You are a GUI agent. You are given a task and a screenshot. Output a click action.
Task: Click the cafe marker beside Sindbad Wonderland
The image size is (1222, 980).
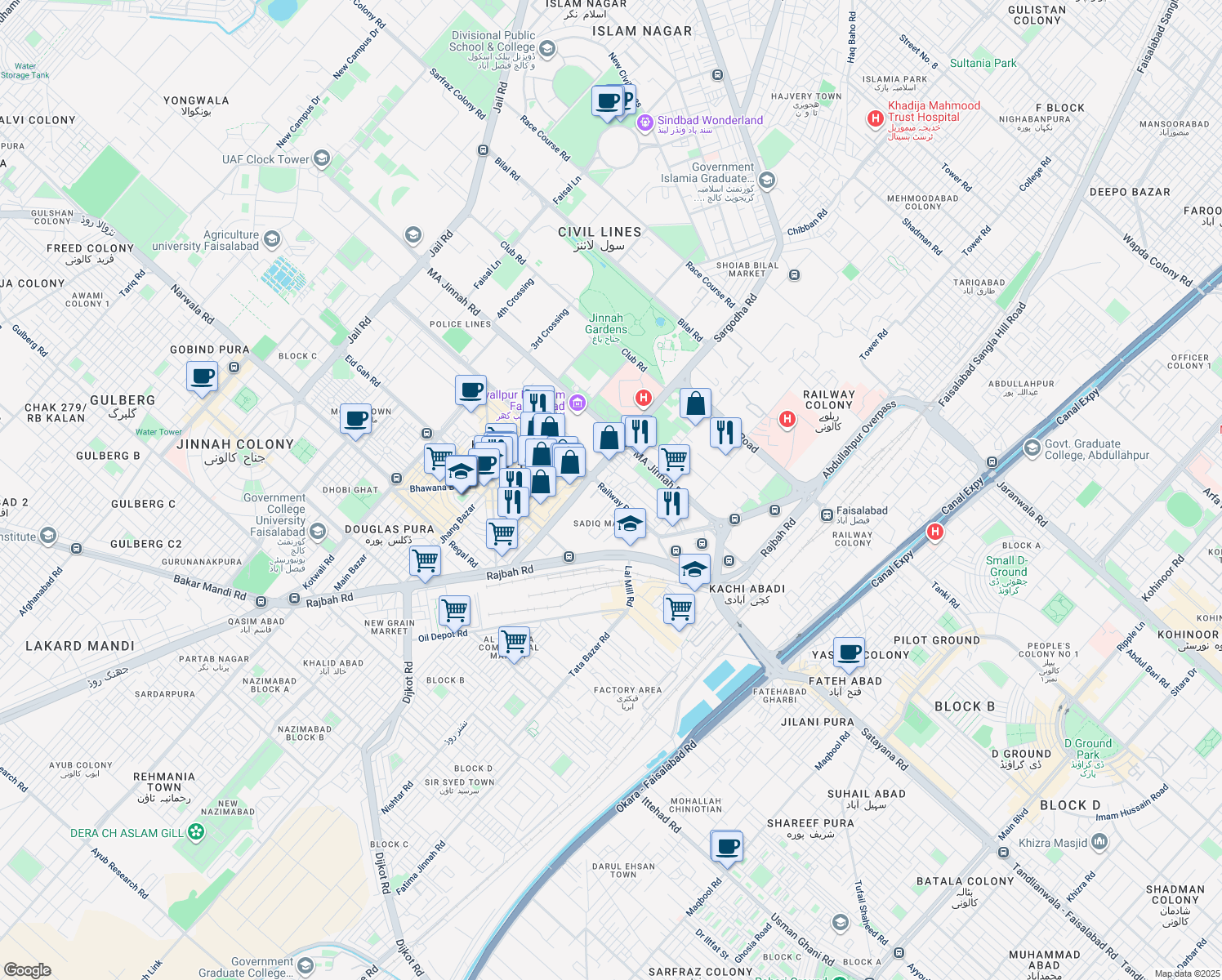click(608, 102)
